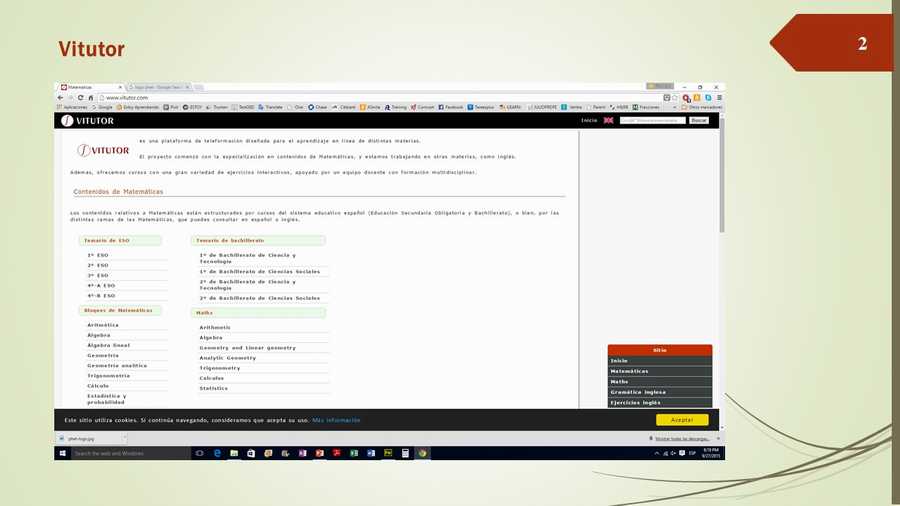Image resolution: width=900 pixels, height=506 pixels.
Task: Focus the Vitutor site search field
Action: click(x=653, y=120)
